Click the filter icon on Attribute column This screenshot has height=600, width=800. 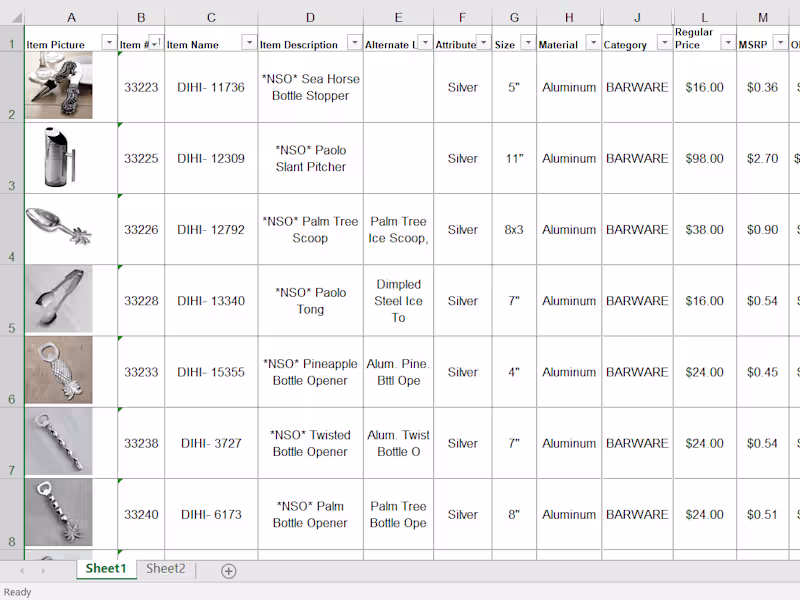[x=483, y=43]
